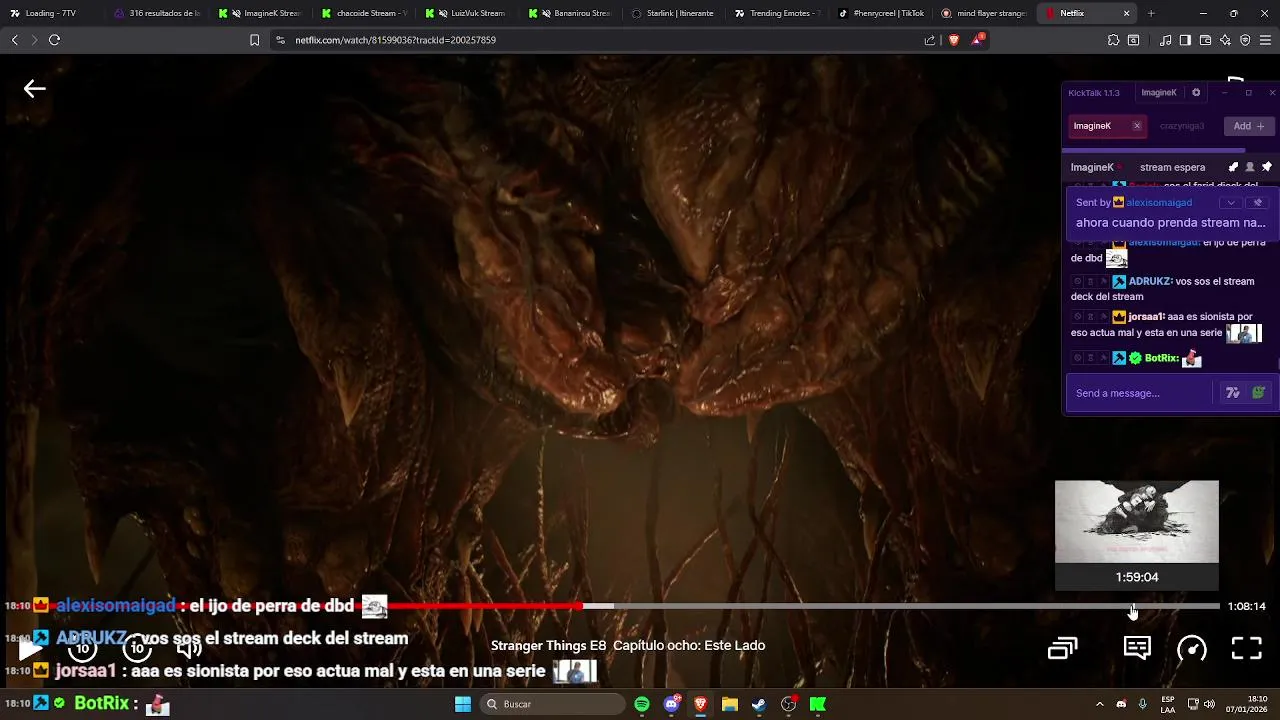The width and height of the screenshot is (1280, 720).
Task: Switch to Starlink Itinerante browser tab
Action: point(673,13)
